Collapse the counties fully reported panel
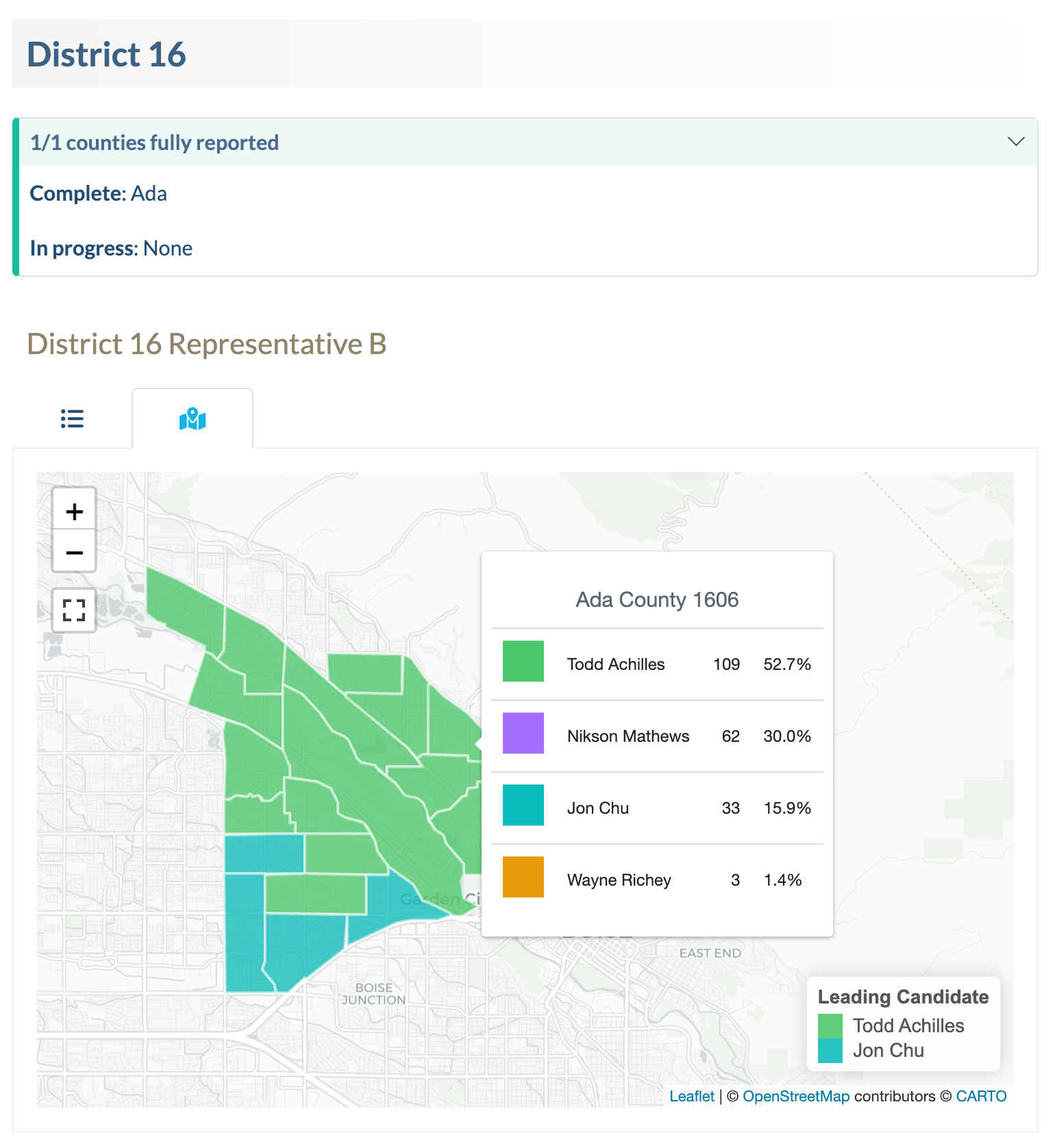This screenshot has height=1148, width=1055. (x=1016, y=142)
